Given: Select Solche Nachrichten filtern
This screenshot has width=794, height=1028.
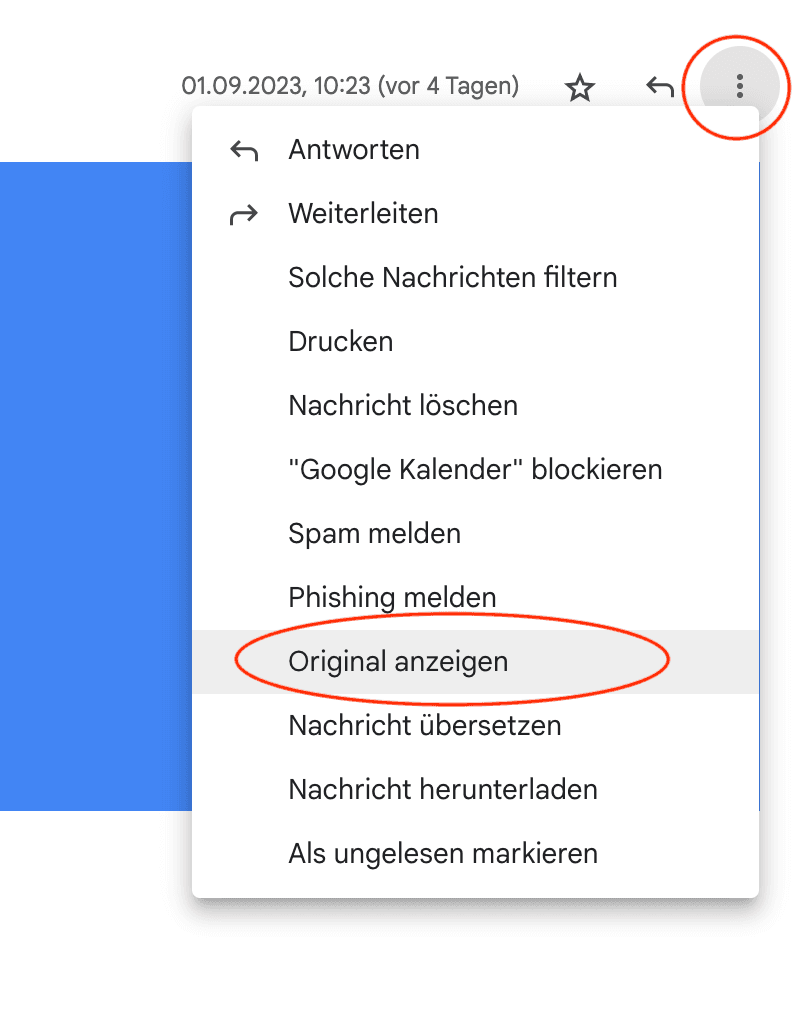Looking at the screenshot, I should pyautogui.click(x=452, y=278).
